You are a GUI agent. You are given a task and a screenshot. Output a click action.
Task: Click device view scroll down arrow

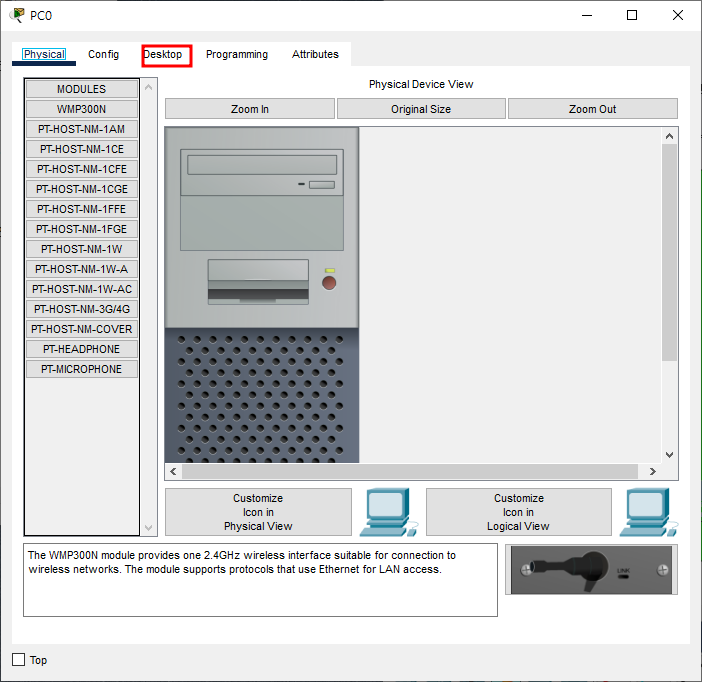coord(669,455)
